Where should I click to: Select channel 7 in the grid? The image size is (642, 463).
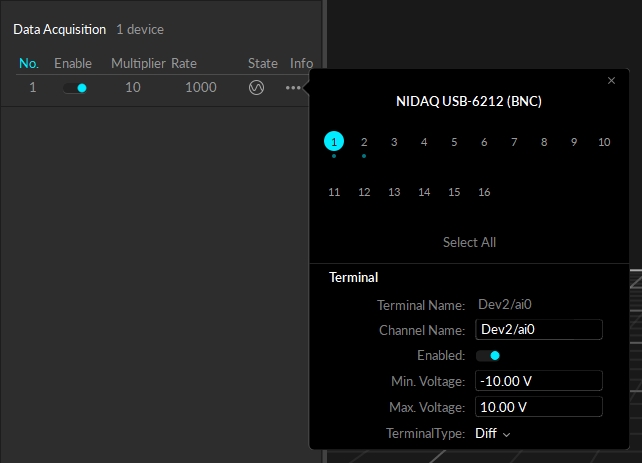[514, 142]
